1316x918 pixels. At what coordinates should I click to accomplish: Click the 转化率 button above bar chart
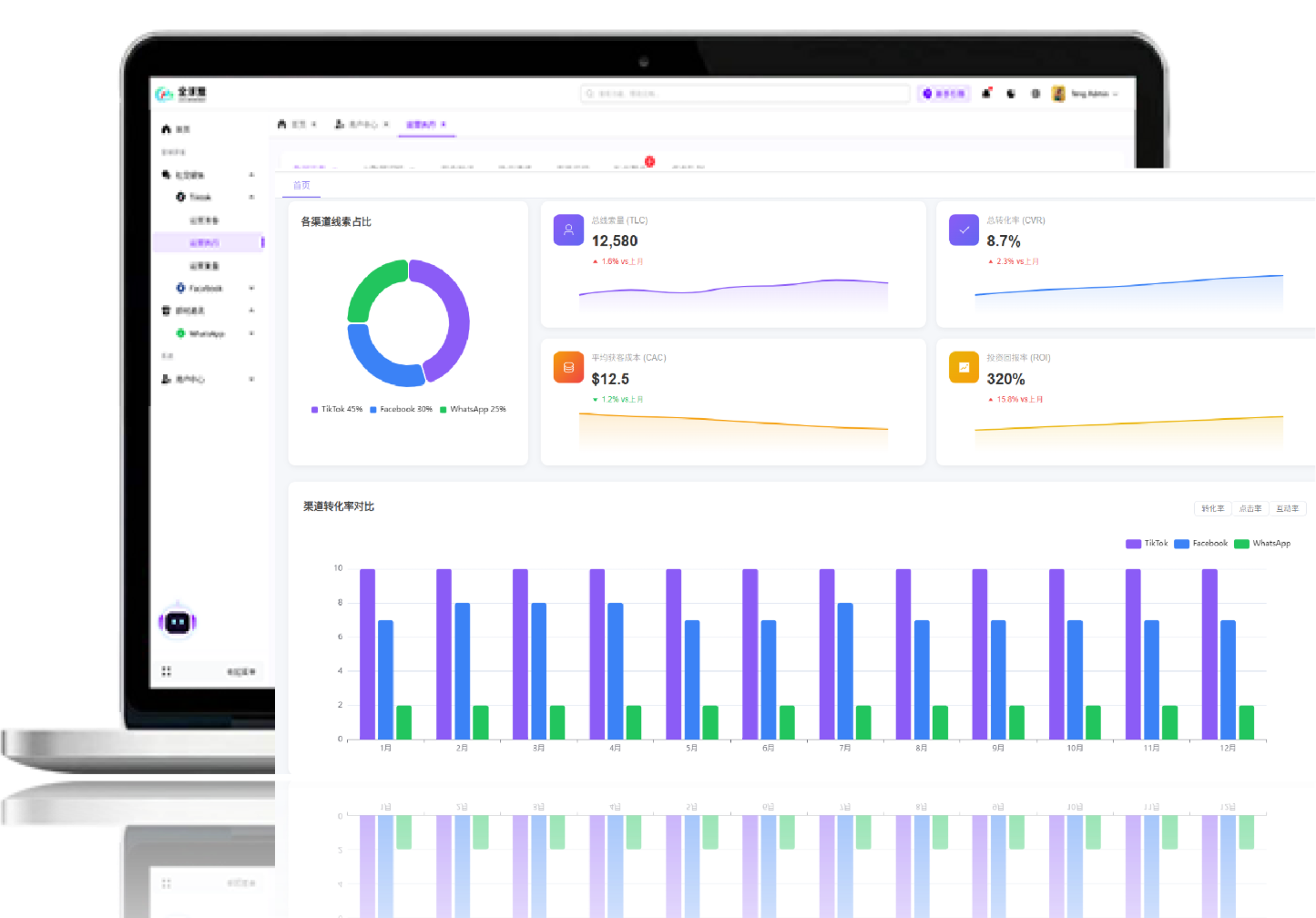pos(1212,509)
